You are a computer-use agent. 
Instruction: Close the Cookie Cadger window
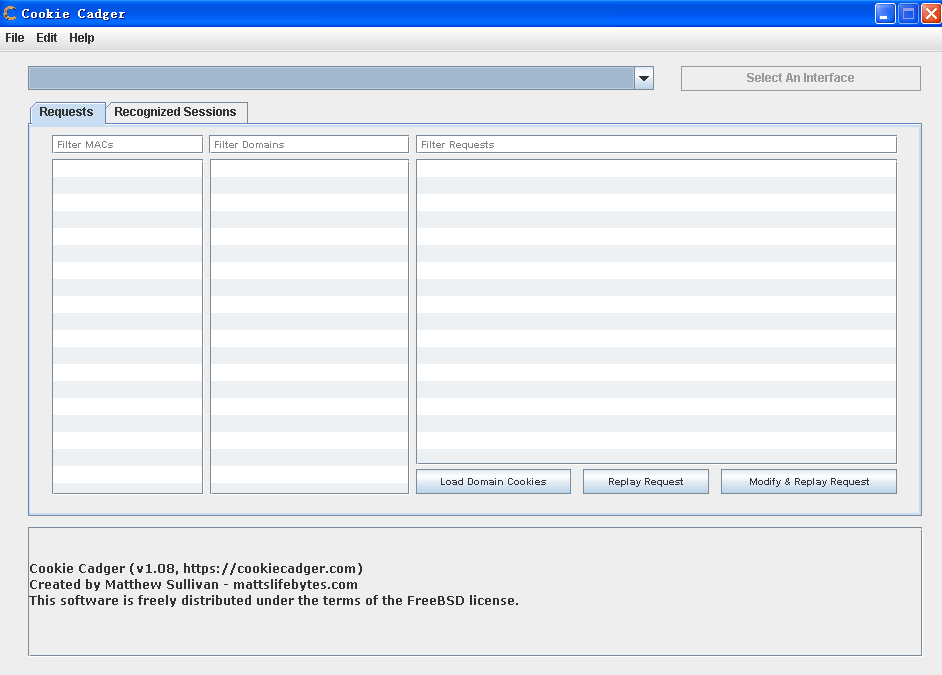coord(932,14)
